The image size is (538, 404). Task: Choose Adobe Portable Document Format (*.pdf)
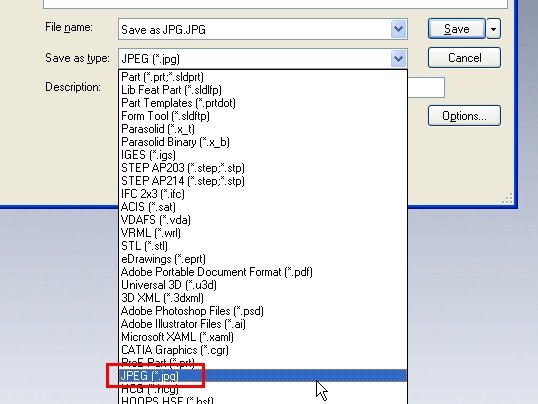tap(263, 272)
